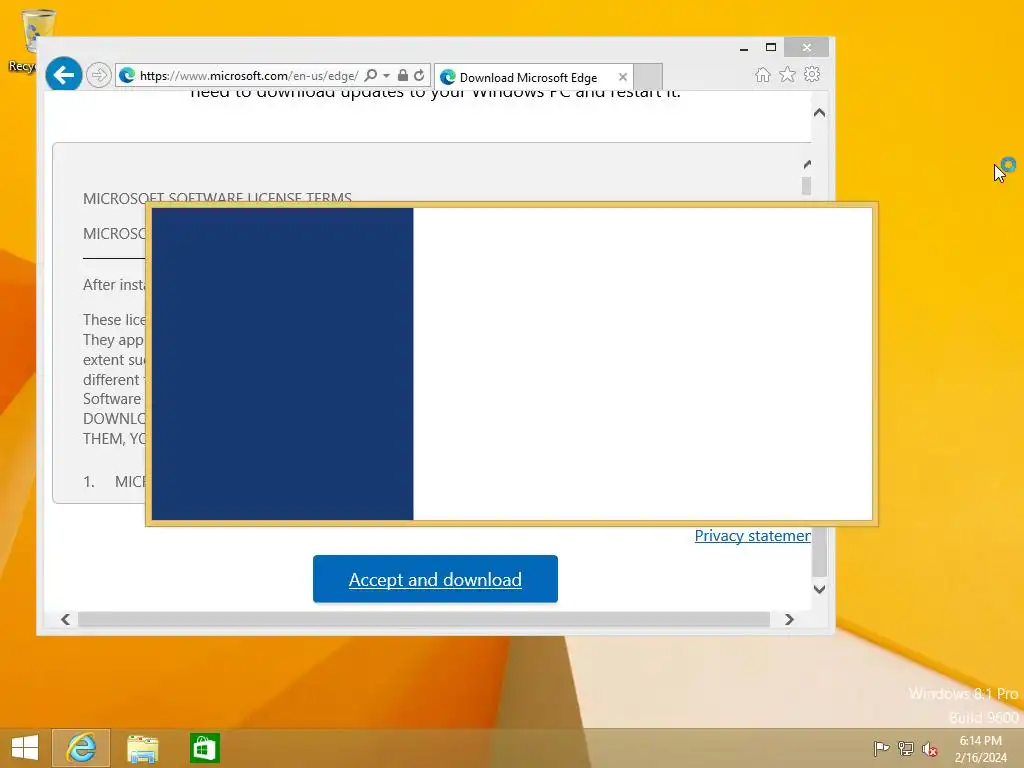
Task: Click Internet Explorer taskbar icon
Action: (x=81, y=748)
